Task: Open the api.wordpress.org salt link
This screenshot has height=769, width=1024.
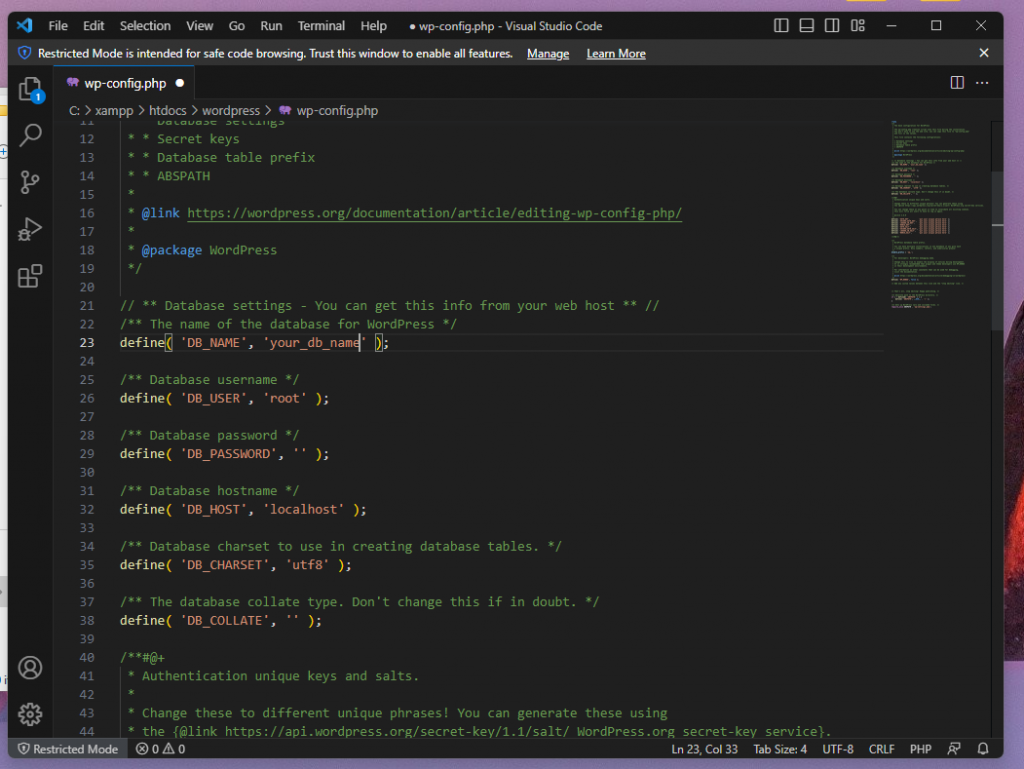Action: point(397,731)
